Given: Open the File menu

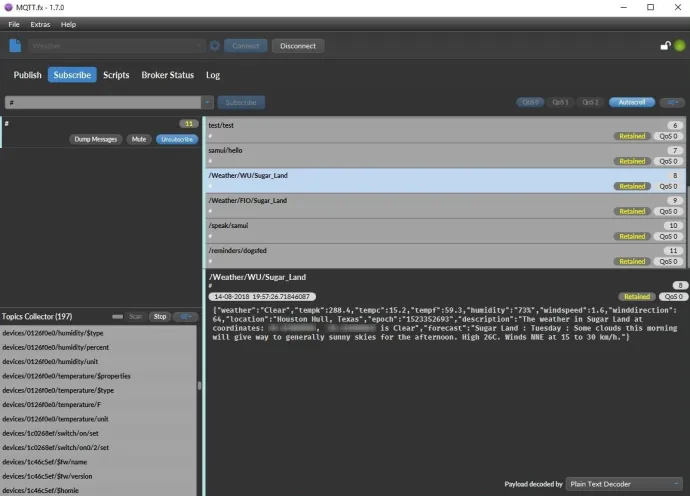Looking at the screenshot, I should pos(14,25).
